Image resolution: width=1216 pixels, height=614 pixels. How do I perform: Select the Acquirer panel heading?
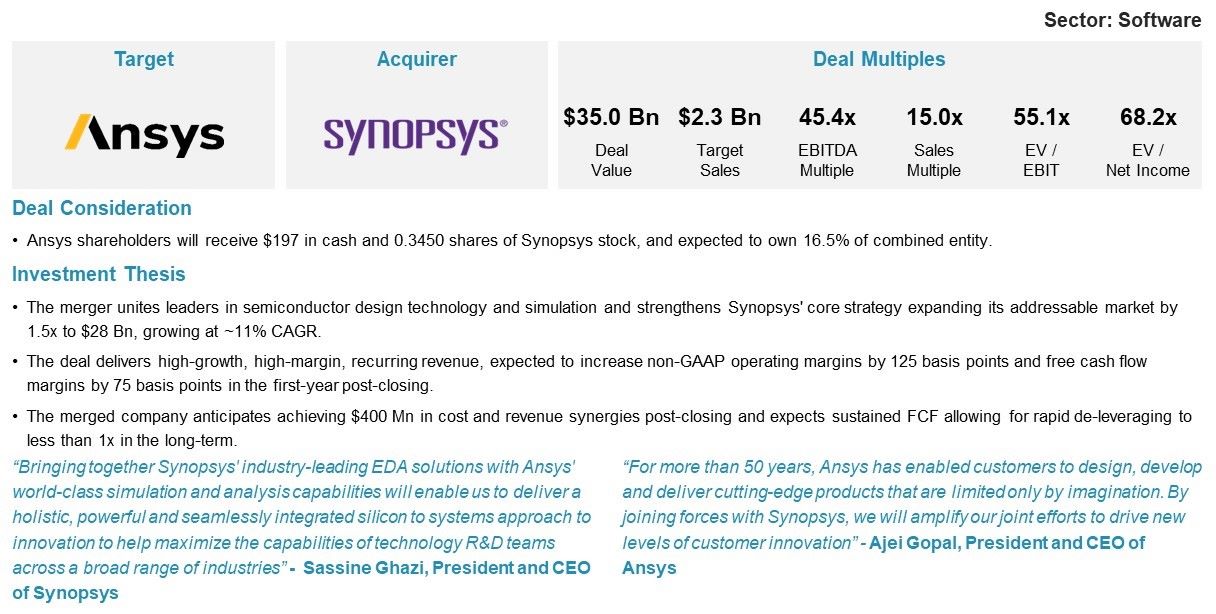(x=417, y=59)
